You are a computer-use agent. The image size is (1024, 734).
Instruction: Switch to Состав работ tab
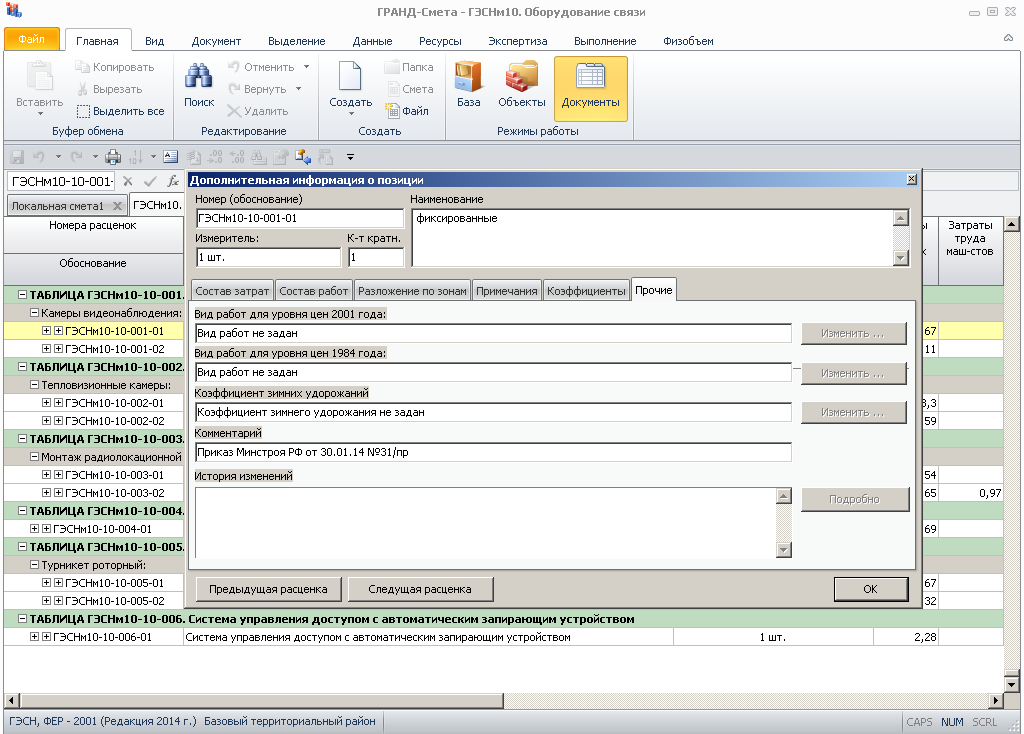314,291
